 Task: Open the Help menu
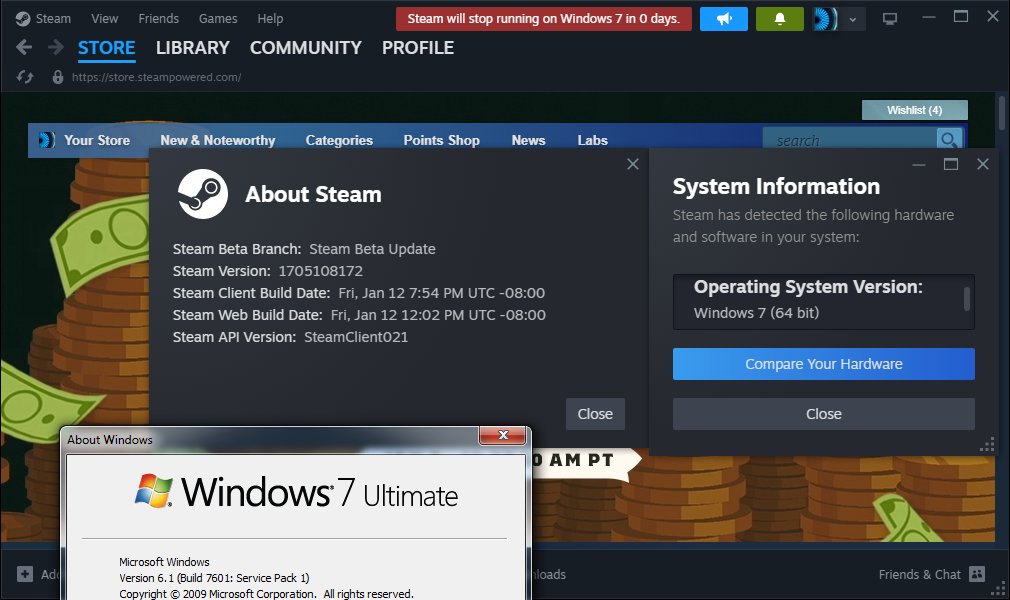(270, 19)
